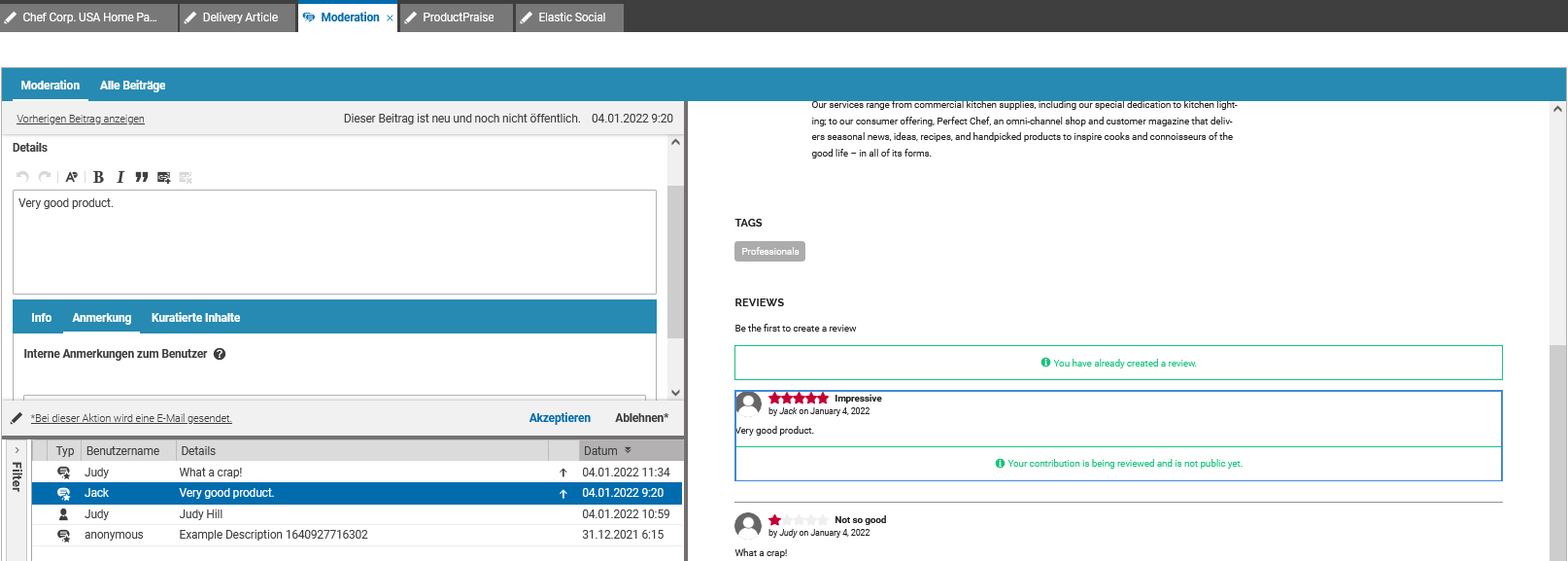Click the insert link icon in toolbar
This screenshot has width=1568, height=561.
pos(163,177)
